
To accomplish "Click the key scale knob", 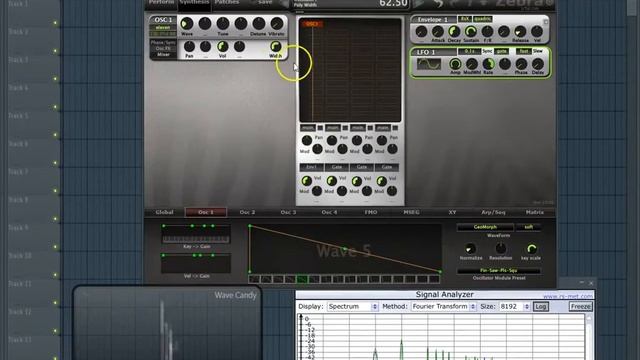I will 531,249.
